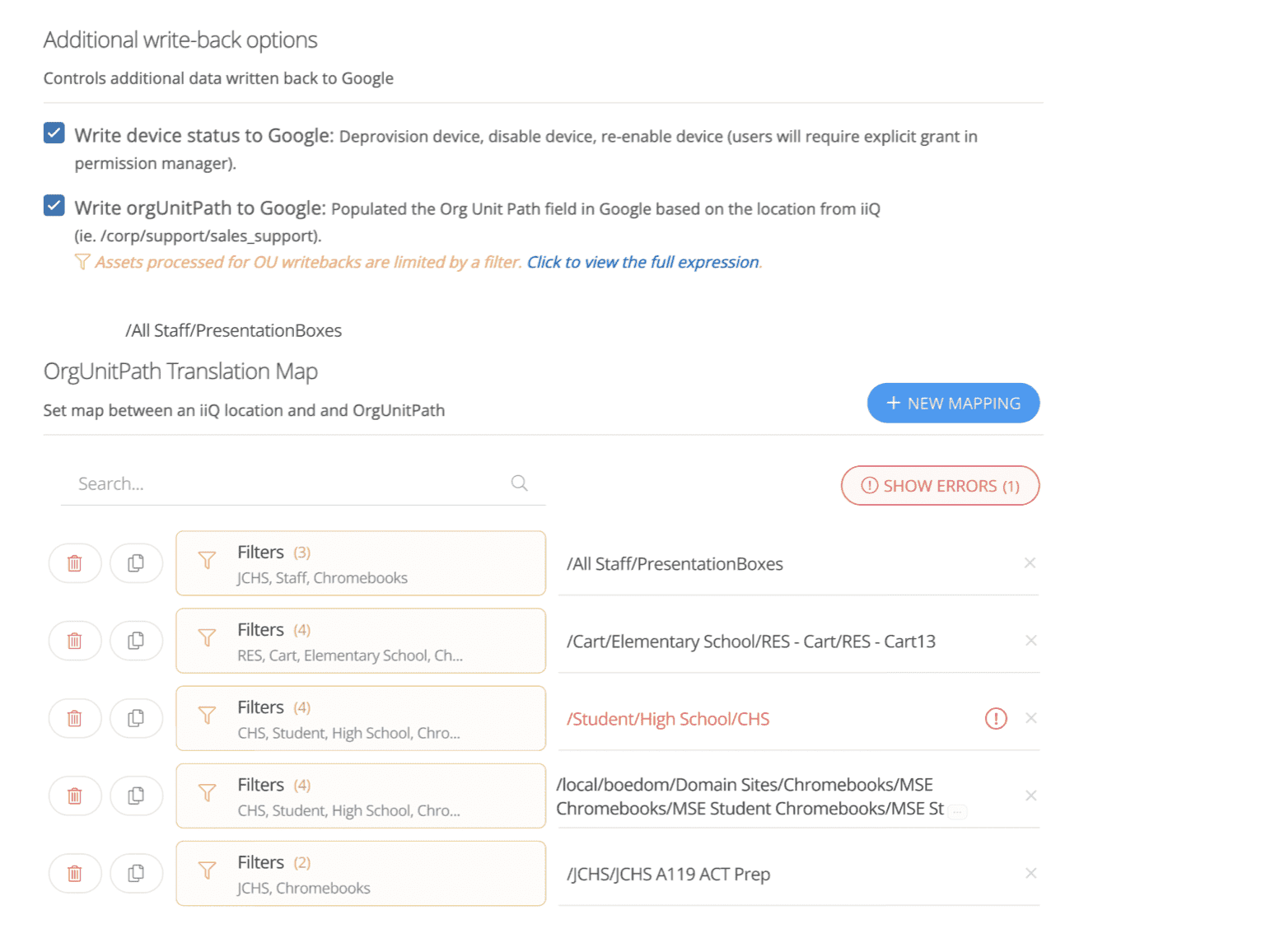Open Filters (3) JCHS, Staff, Chromebooks
This screenshot has height=952, width=1280.
pos(361,563)
